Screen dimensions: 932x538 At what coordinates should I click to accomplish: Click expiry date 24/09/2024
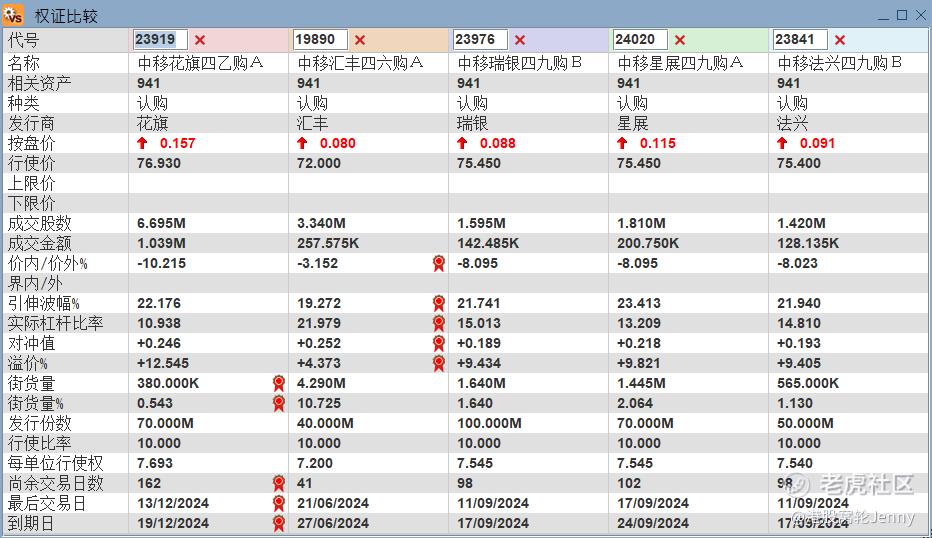[653, 523]
